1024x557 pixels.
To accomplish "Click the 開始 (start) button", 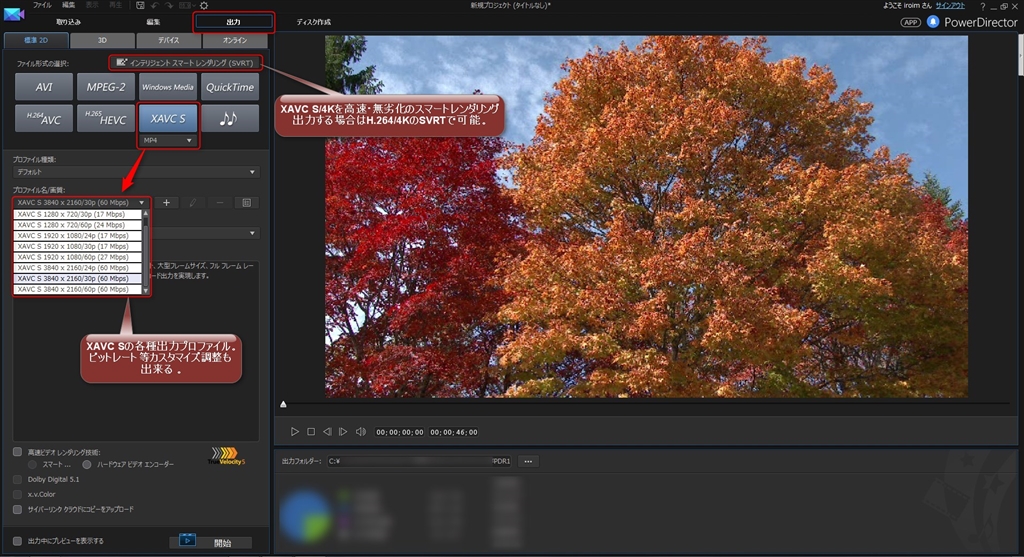I will (x=211, y=542).
